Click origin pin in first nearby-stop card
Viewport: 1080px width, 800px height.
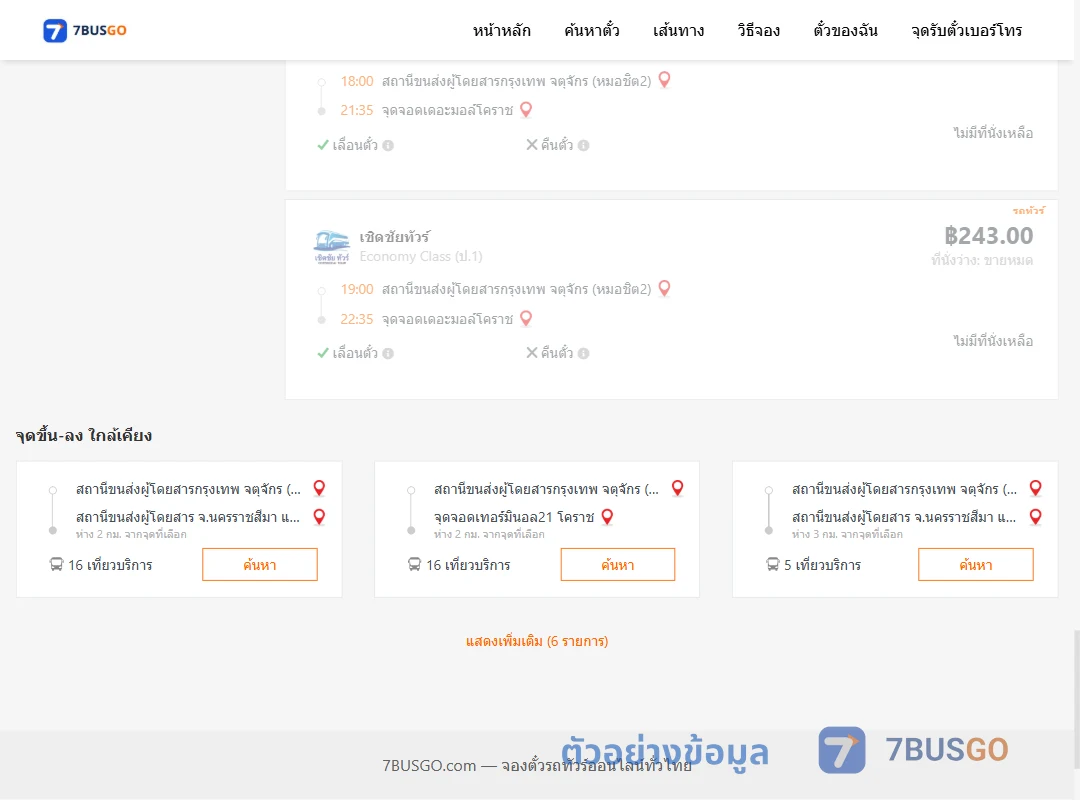pyautogui.click(x=319, y=488)
